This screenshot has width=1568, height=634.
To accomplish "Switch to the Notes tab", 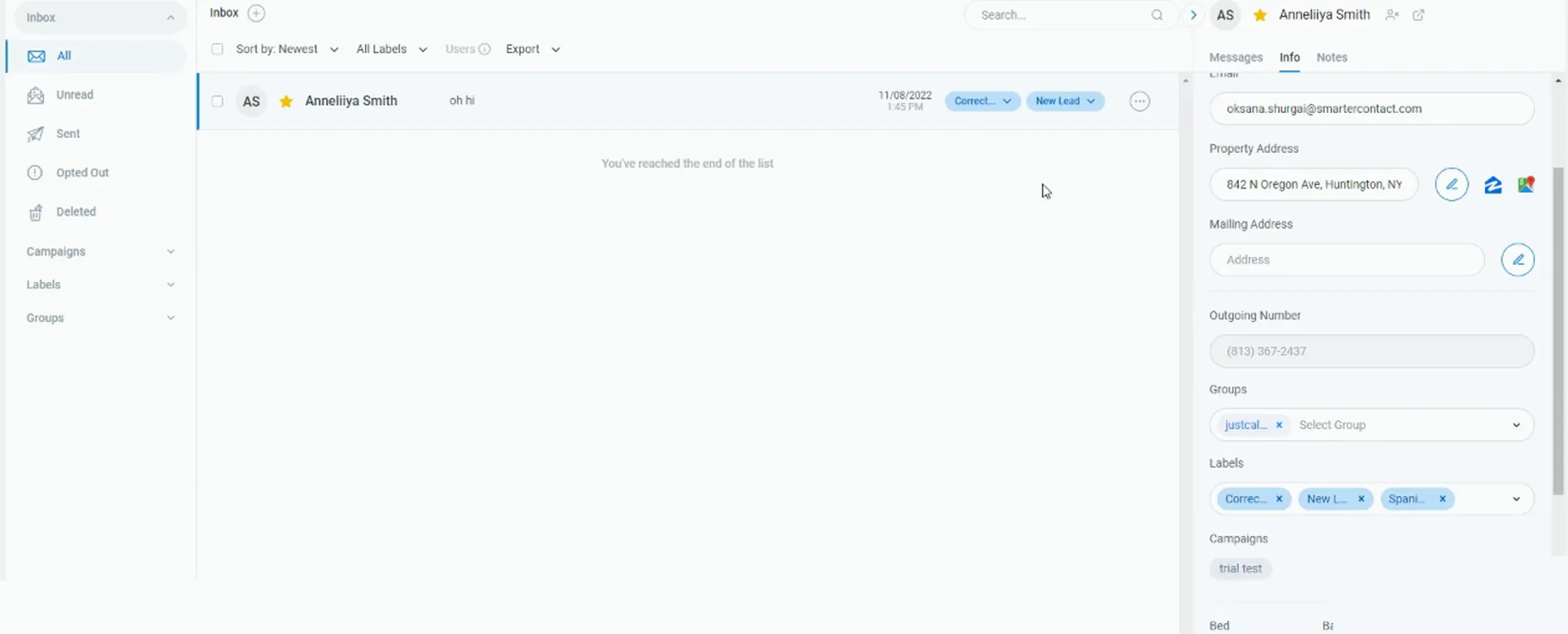I will click(1332, 57).
